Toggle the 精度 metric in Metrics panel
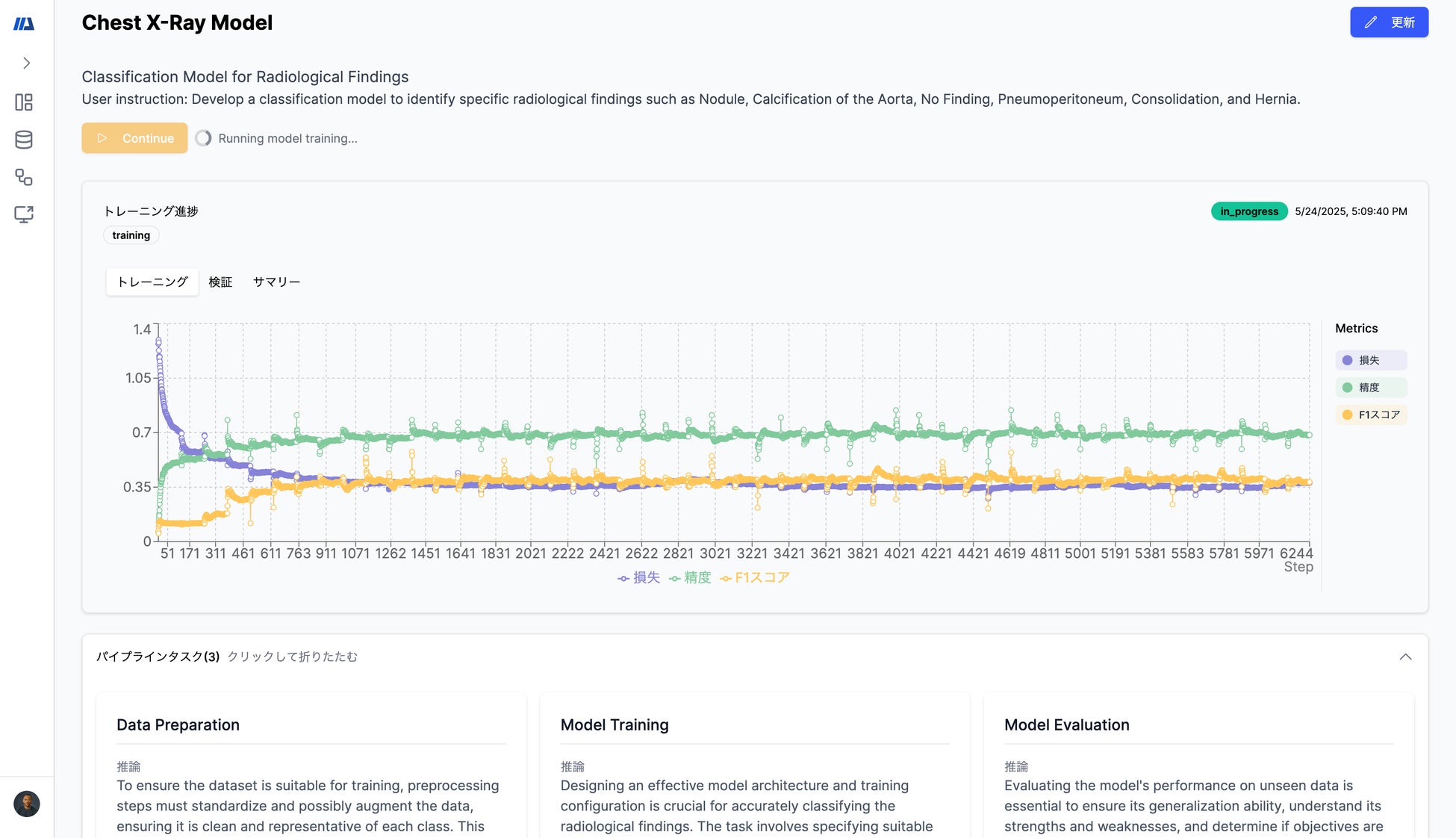 (x=1370, y=388)
